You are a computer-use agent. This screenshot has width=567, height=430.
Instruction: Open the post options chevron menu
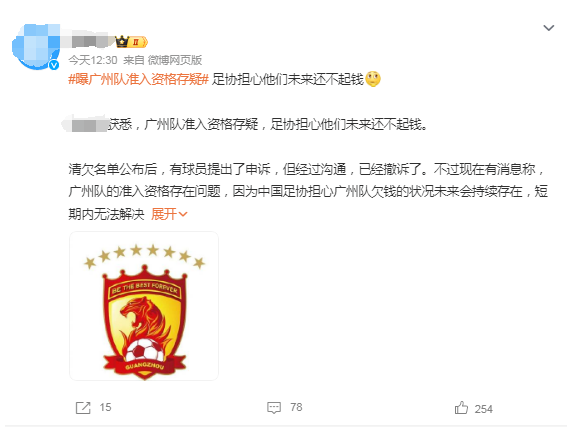click(549, 28)
